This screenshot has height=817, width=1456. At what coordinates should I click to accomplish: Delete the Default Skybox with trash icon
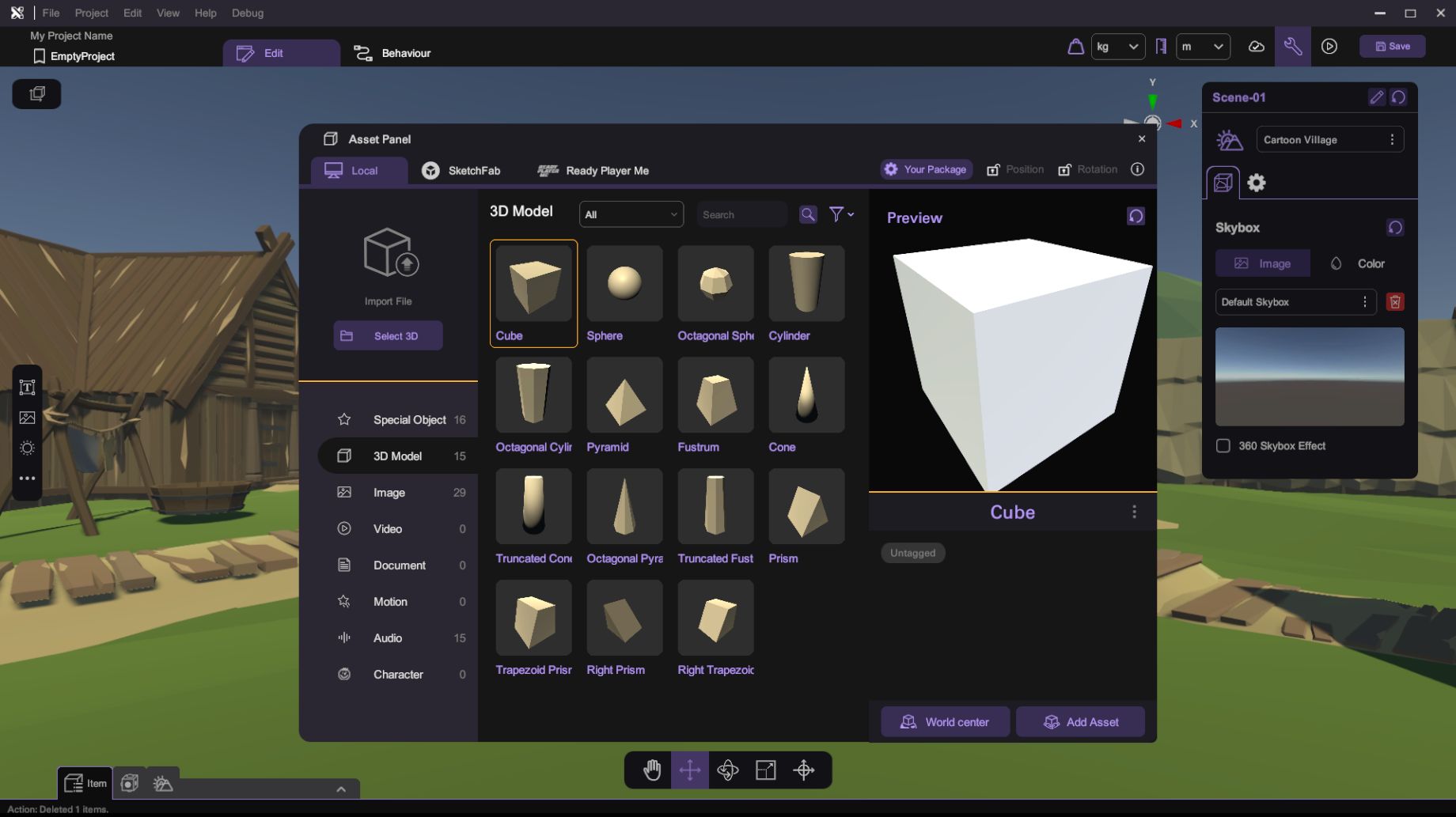[1395, 302]
